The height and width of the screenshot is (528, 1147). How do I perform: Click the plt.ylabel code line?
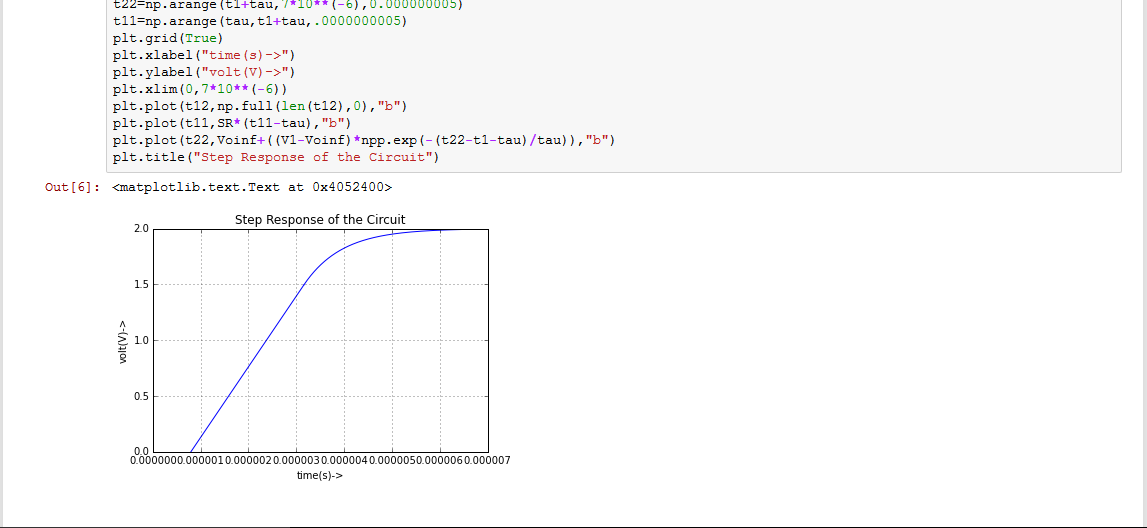(x=204, y=72)
